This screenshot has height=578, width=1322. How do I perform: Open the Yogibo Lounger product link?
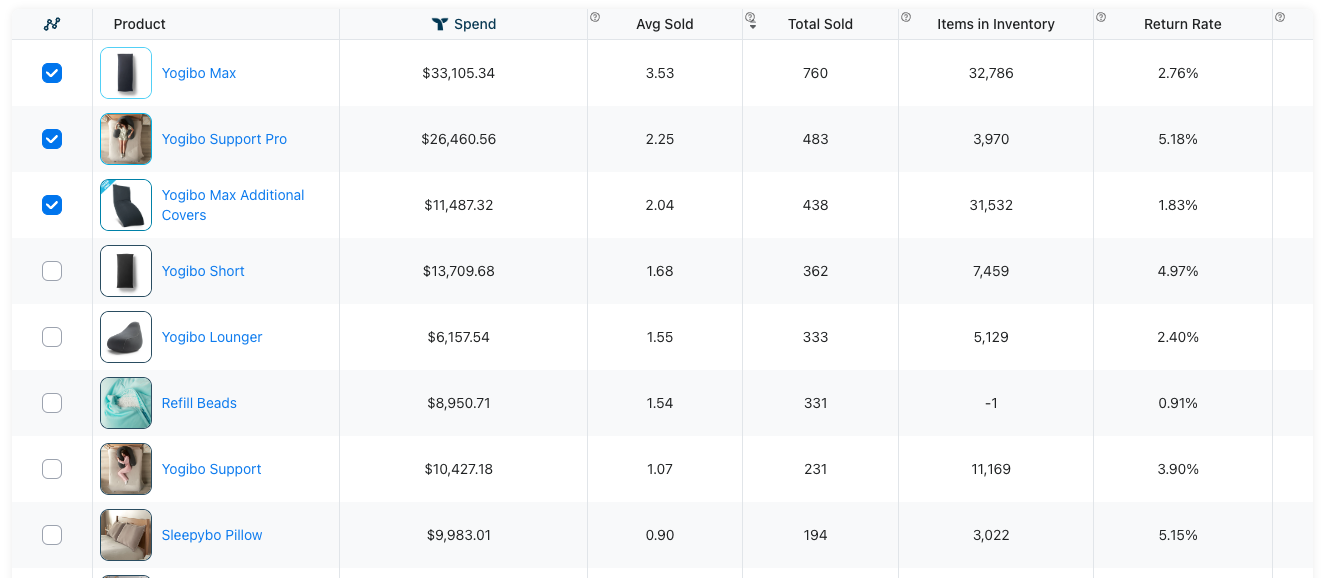point(212,337)
